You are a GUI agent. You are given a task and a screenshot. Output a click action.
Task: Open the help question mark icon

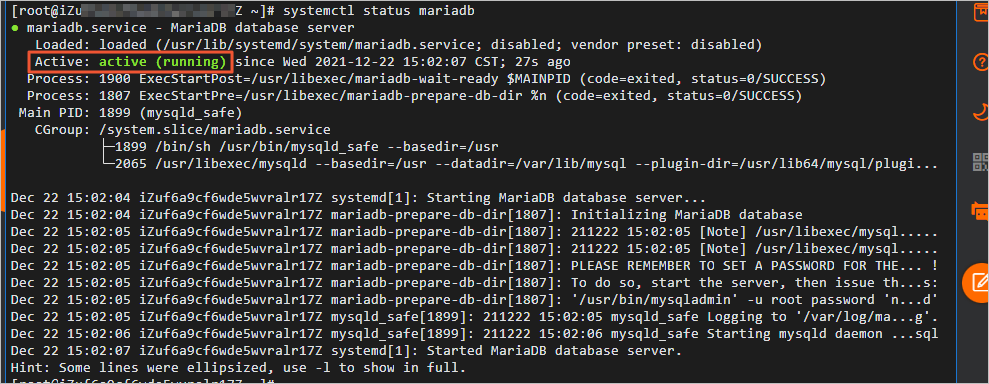point(981,62)
